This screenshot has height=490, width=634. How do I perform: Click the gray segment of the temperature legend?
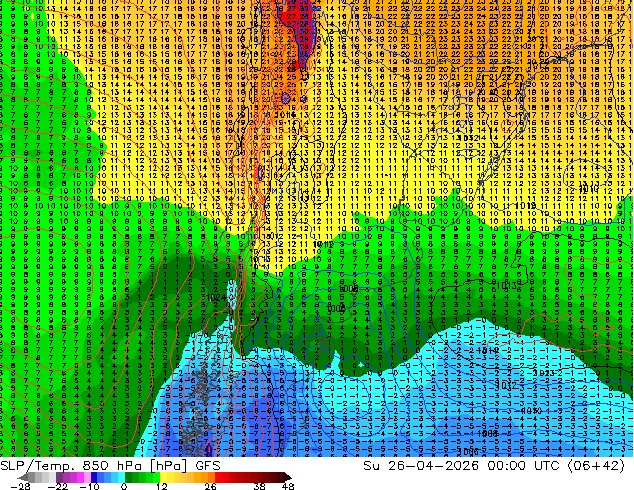36,477
